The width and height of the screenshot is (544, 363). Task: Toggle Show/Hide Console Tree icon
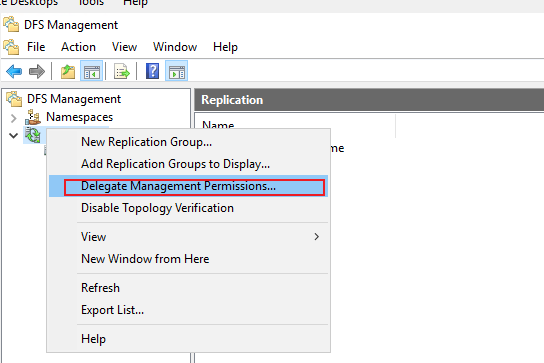(92, 72)
